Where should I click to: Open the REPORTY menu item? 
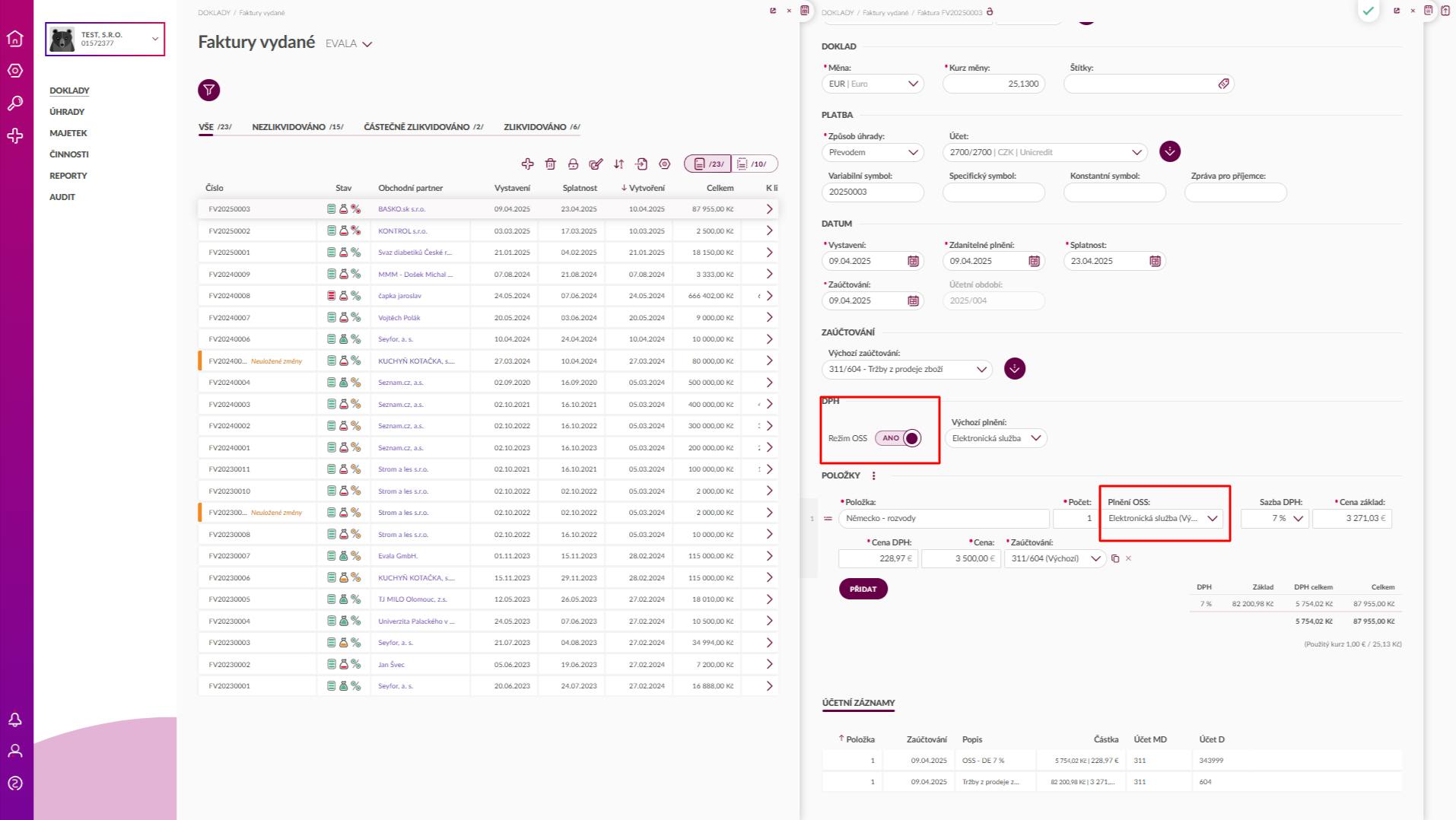point(68,176)
